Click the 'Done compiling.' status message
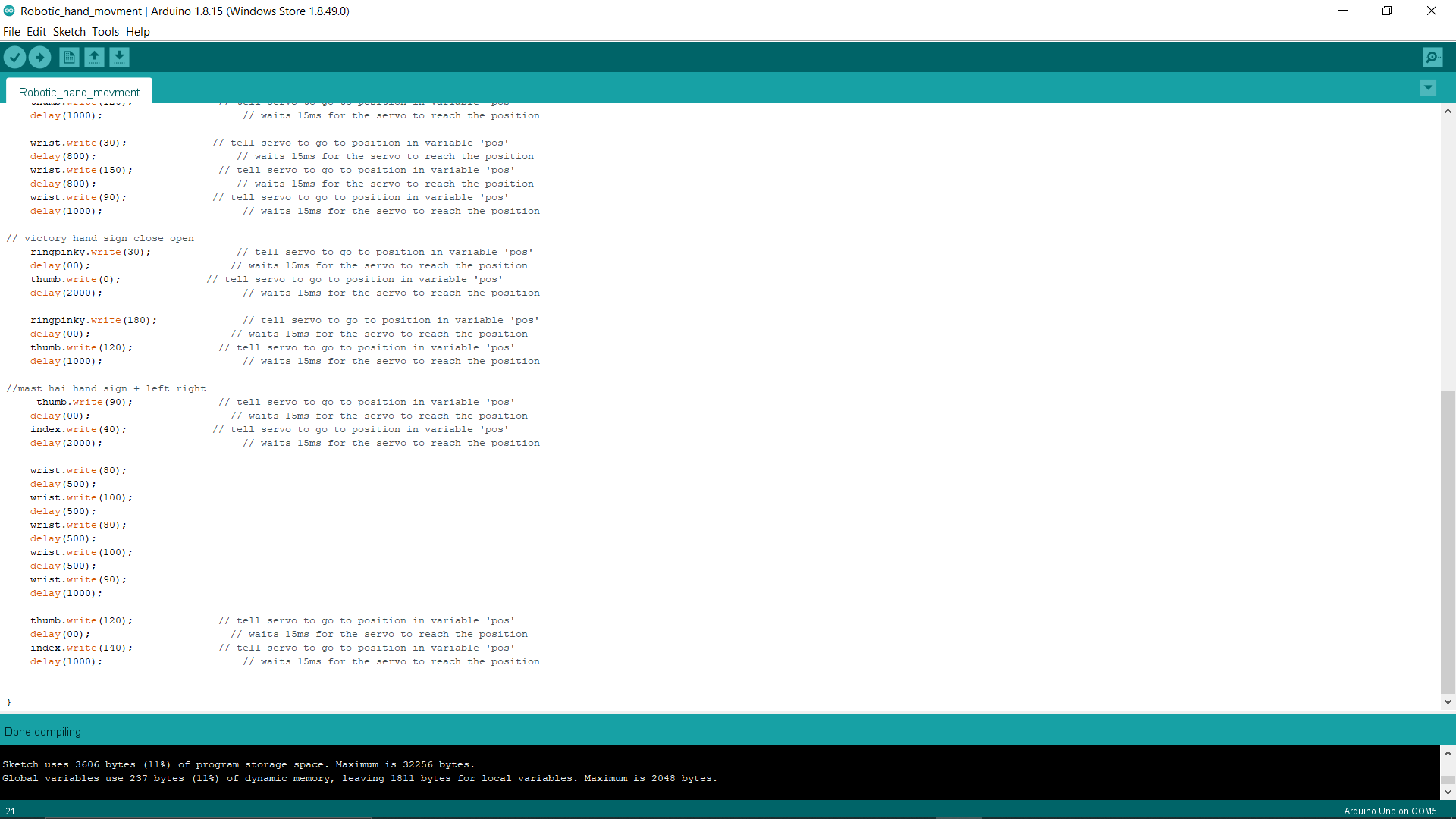1456x819 pixels. pos(44,732)
